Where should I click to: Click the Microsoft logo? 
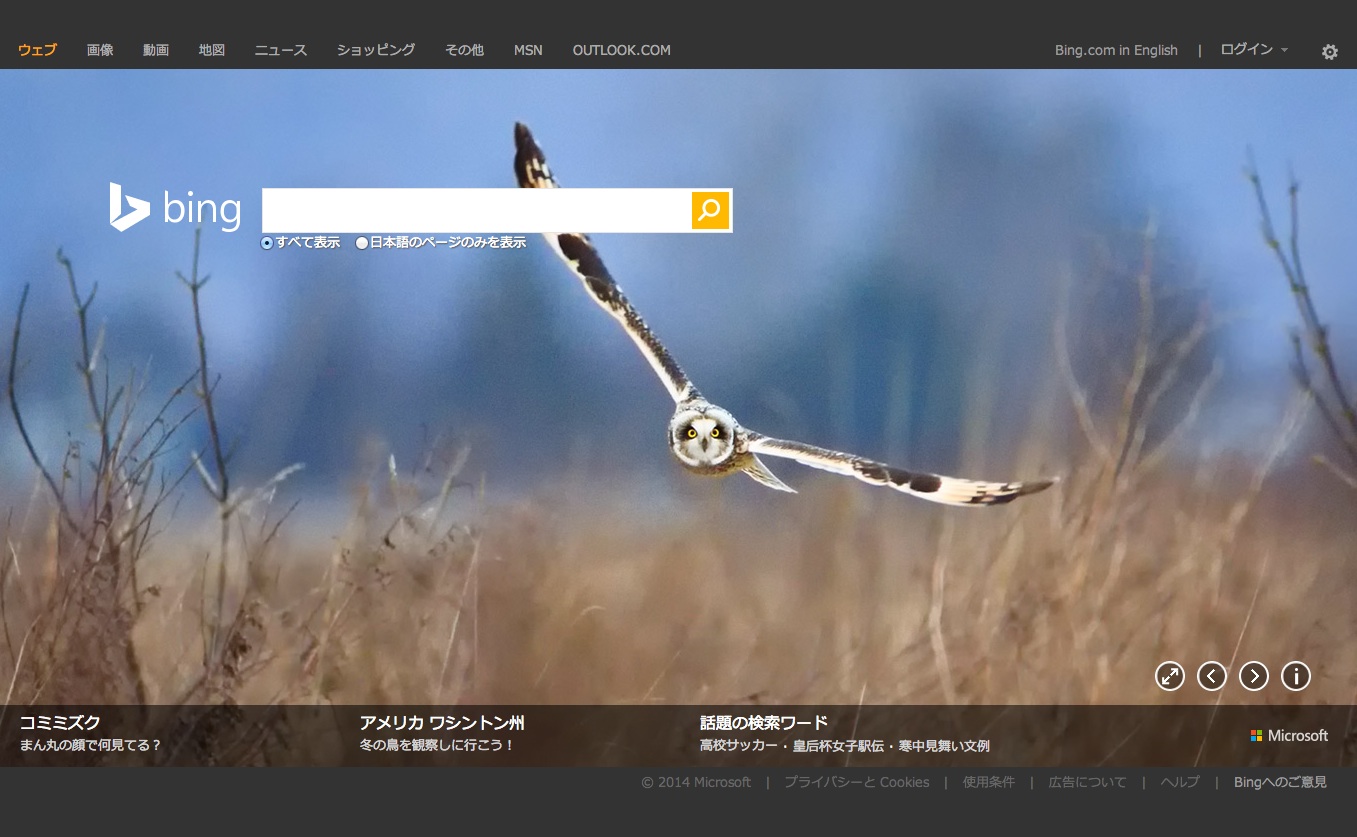[x=1289, y=736]
